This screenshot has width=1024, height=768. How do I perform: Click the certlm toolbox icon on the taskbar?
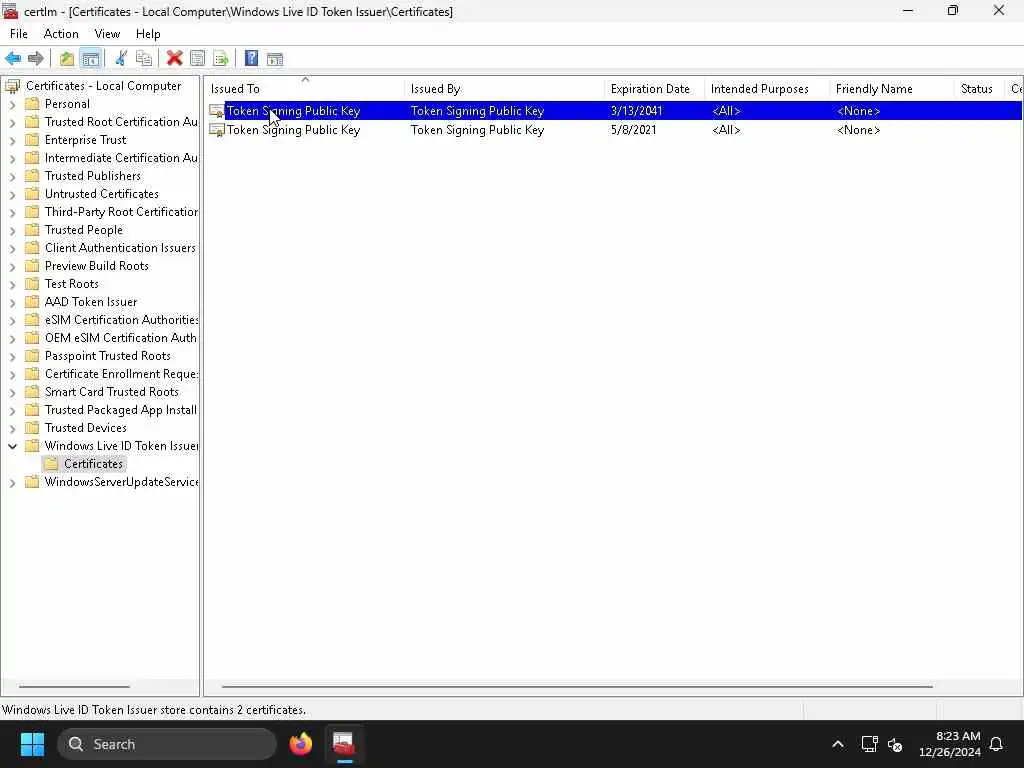pos(344,744)
